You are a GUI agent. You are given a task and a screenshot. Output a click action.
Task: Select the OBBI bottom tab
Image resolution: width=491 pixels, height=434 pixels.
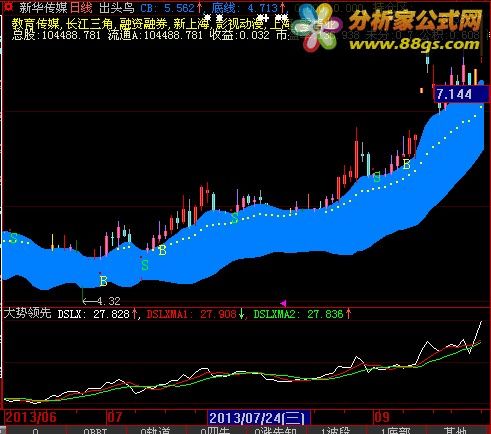click(95, 431)
